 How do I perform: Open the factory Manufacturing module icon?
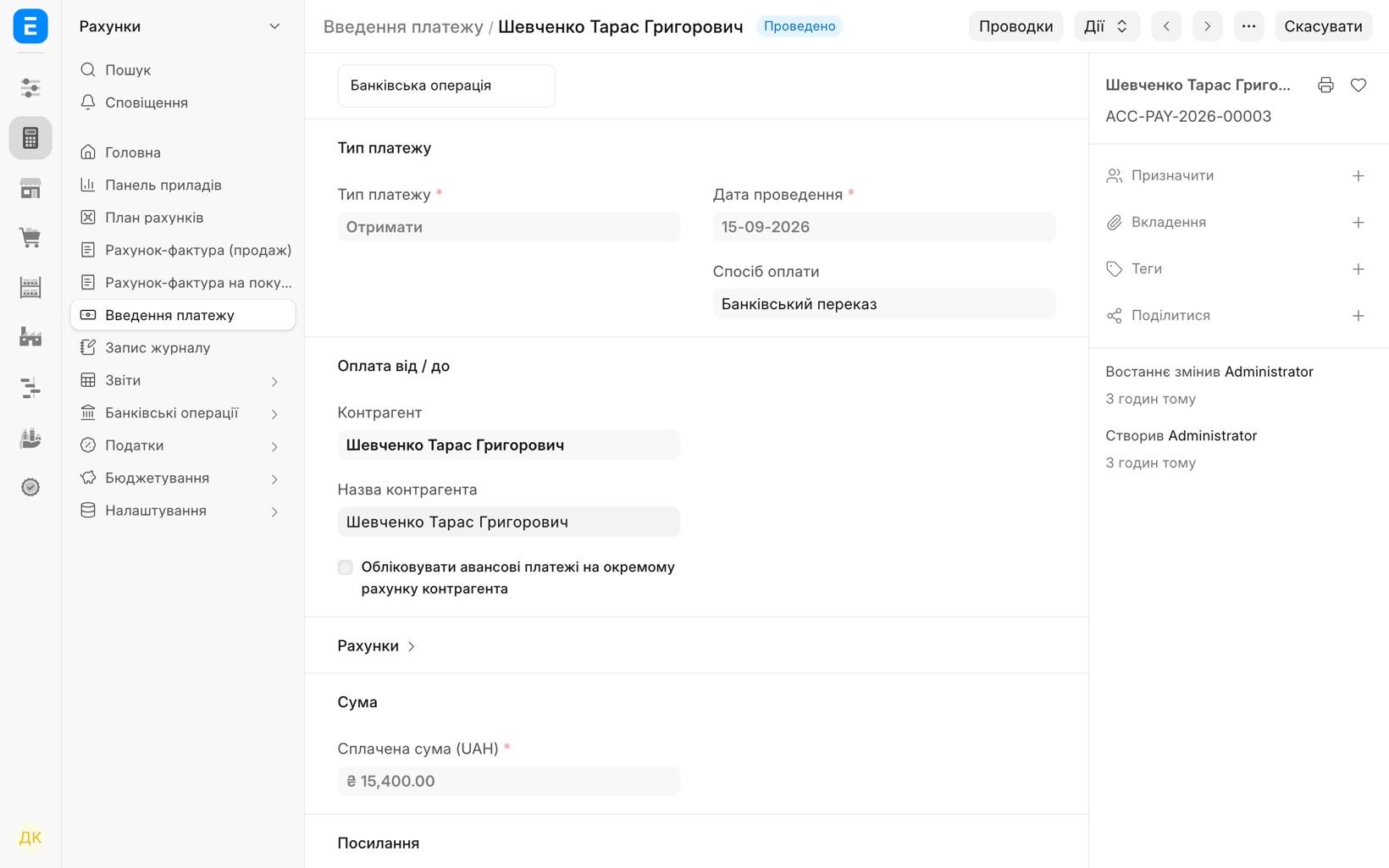click(x=30, y=338)
